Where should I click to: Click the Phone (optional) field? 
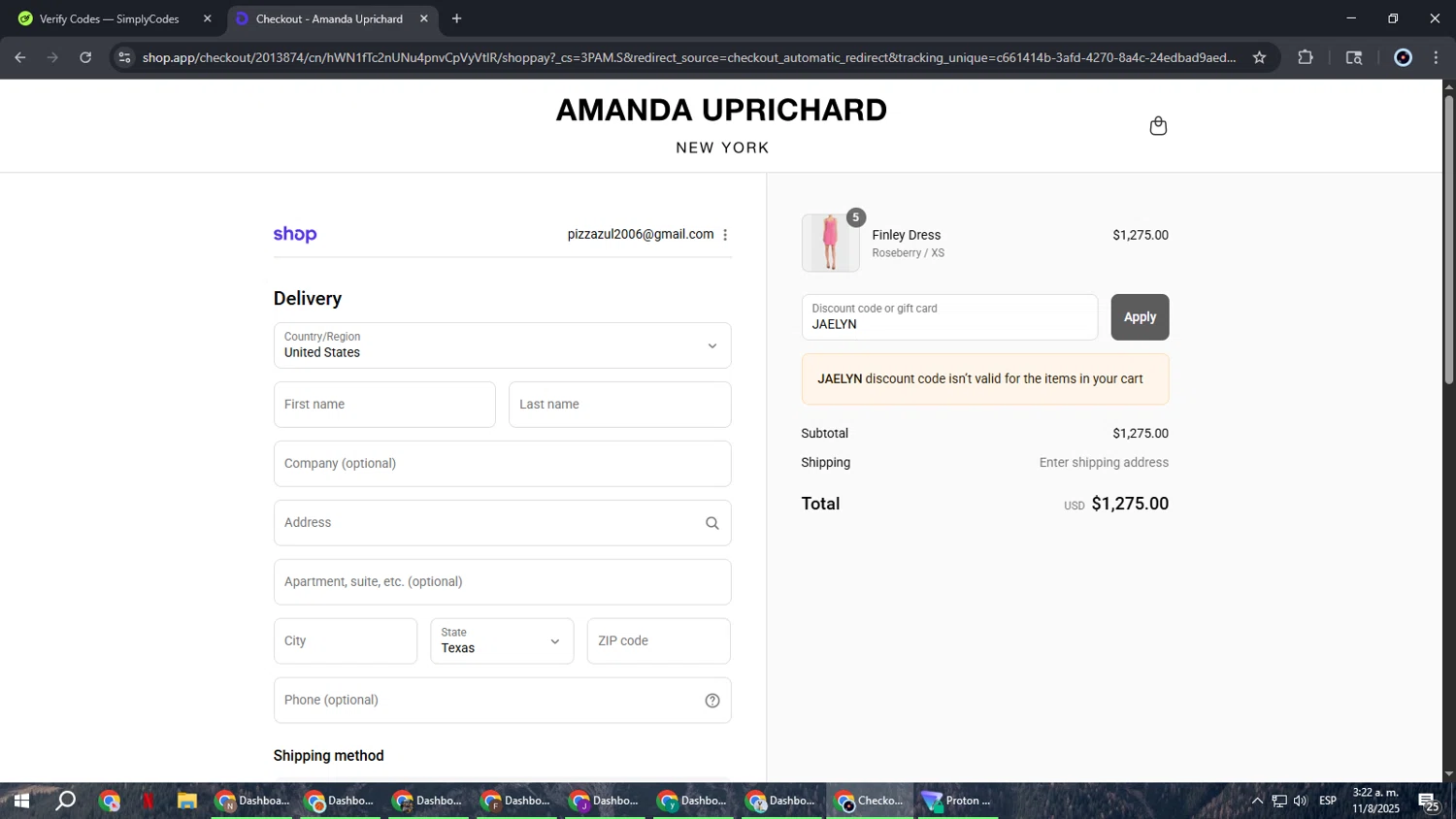pos(502,701)
